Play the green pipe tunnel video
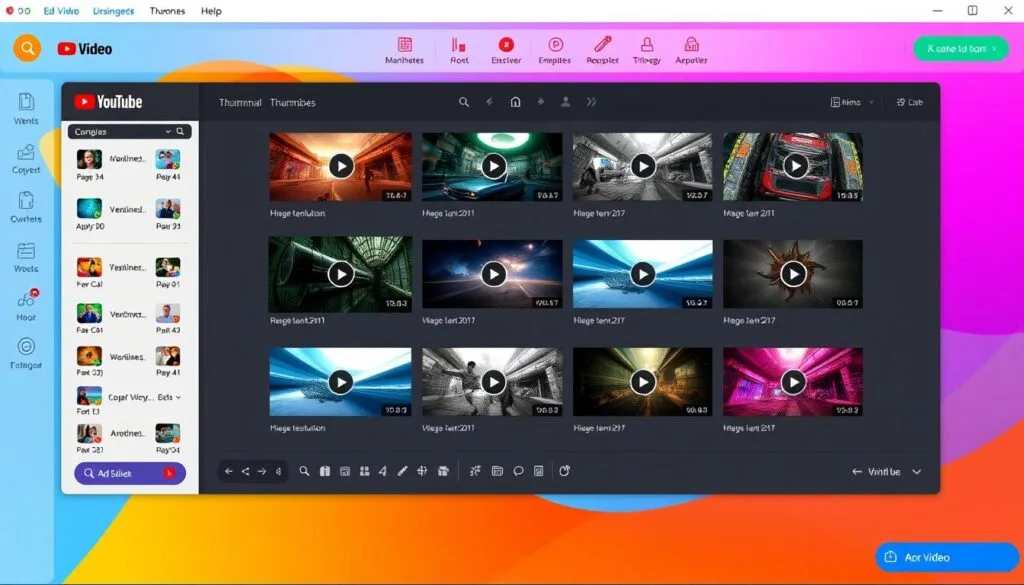 coord(340,274)
